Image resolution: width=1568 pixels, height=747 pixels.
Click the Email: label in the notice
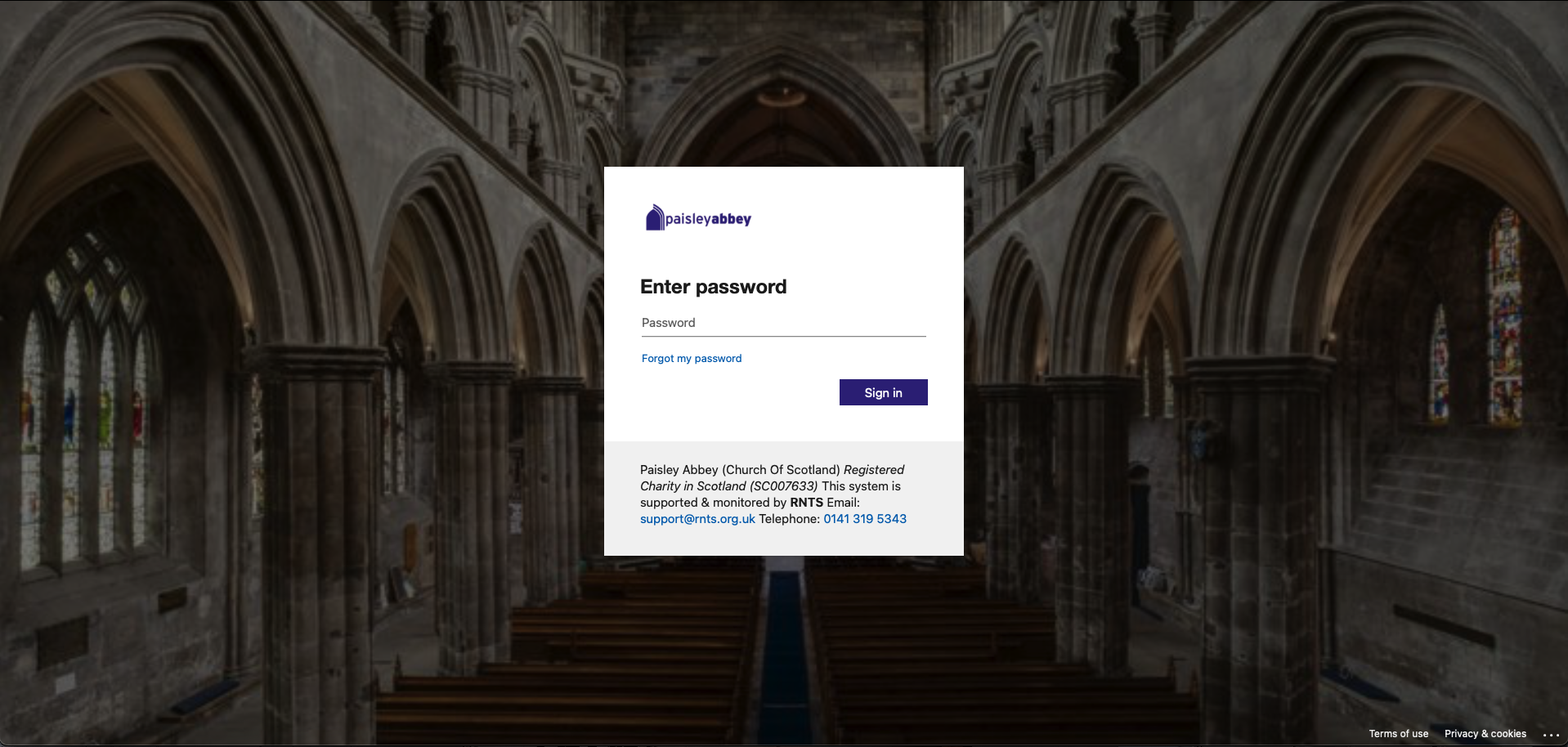point(843,503)
